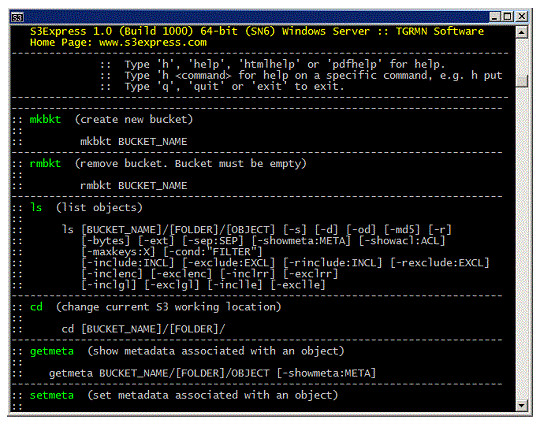Click the 'TGRMN Software' text in header
The image size is (540, 427).
[440, 31]
